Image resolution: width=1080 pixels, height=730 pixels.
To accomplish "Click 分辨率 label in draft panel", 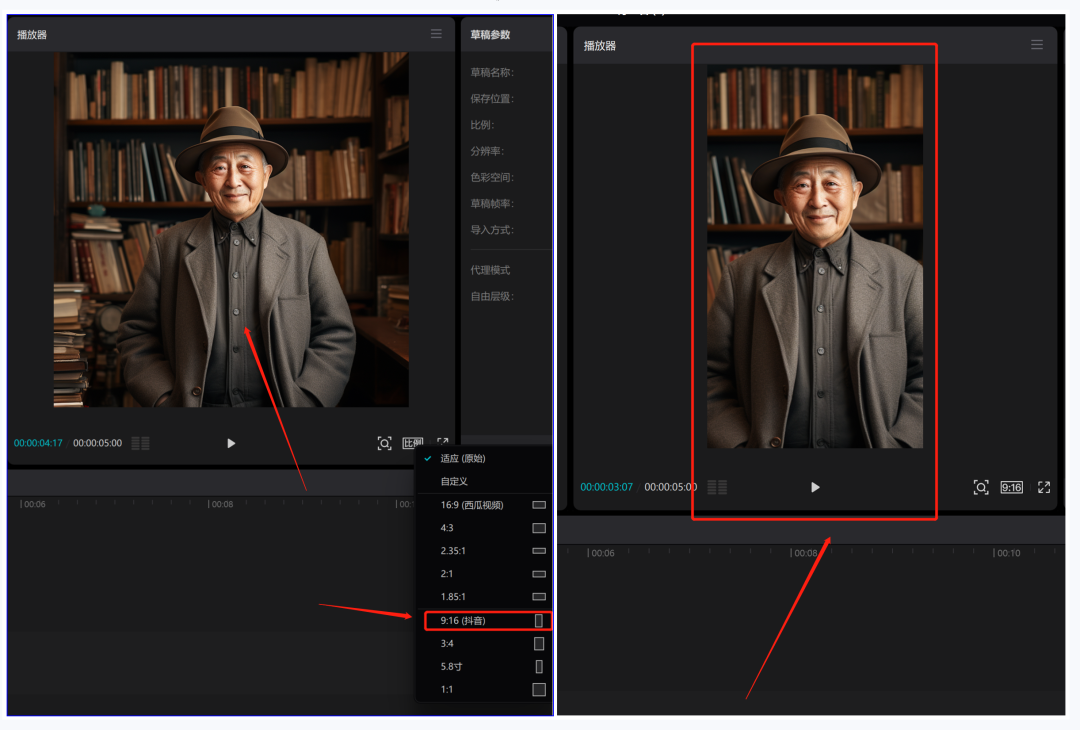I will [487, 151].
